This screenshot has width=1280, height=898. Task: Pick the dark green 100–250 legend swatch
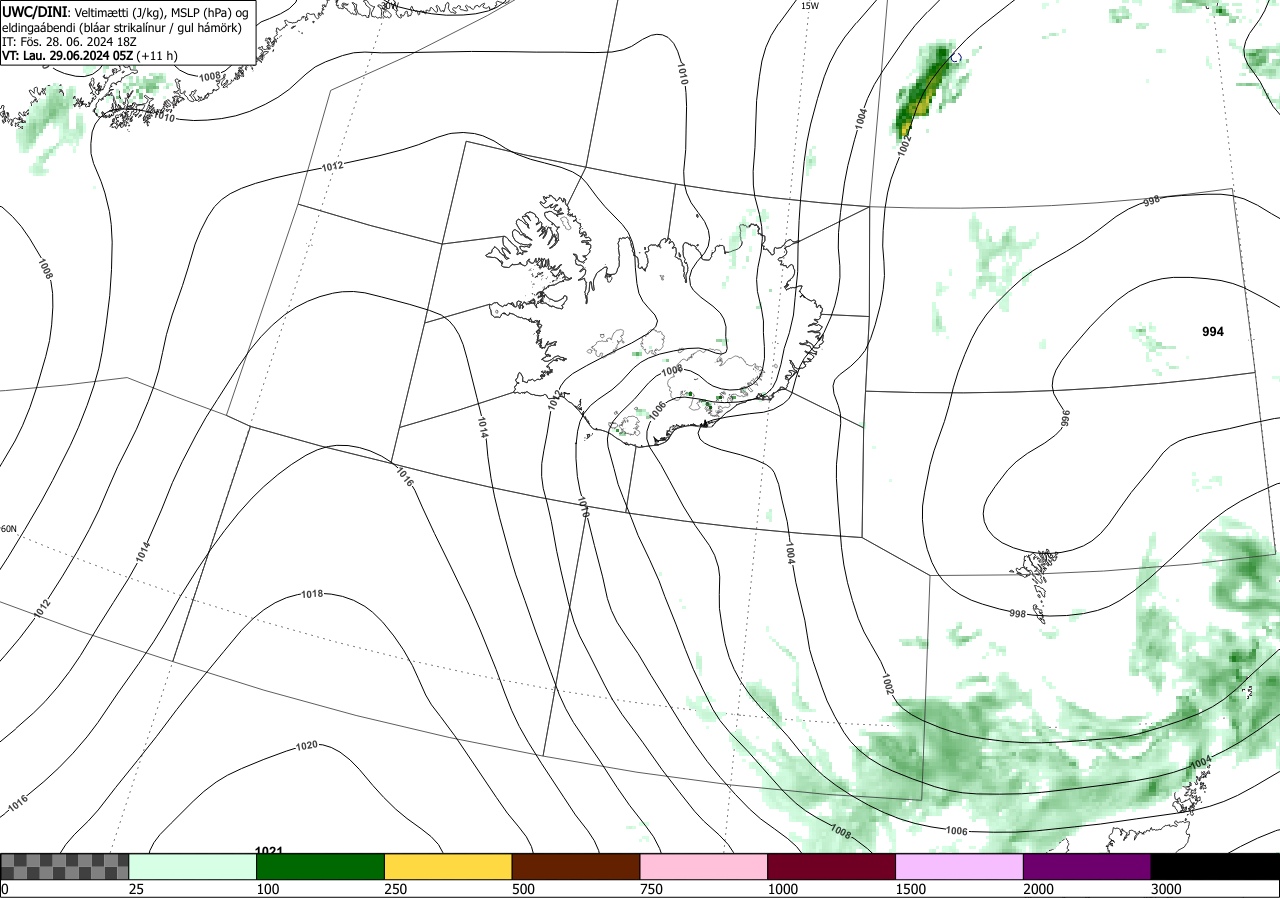pos(321,866)
